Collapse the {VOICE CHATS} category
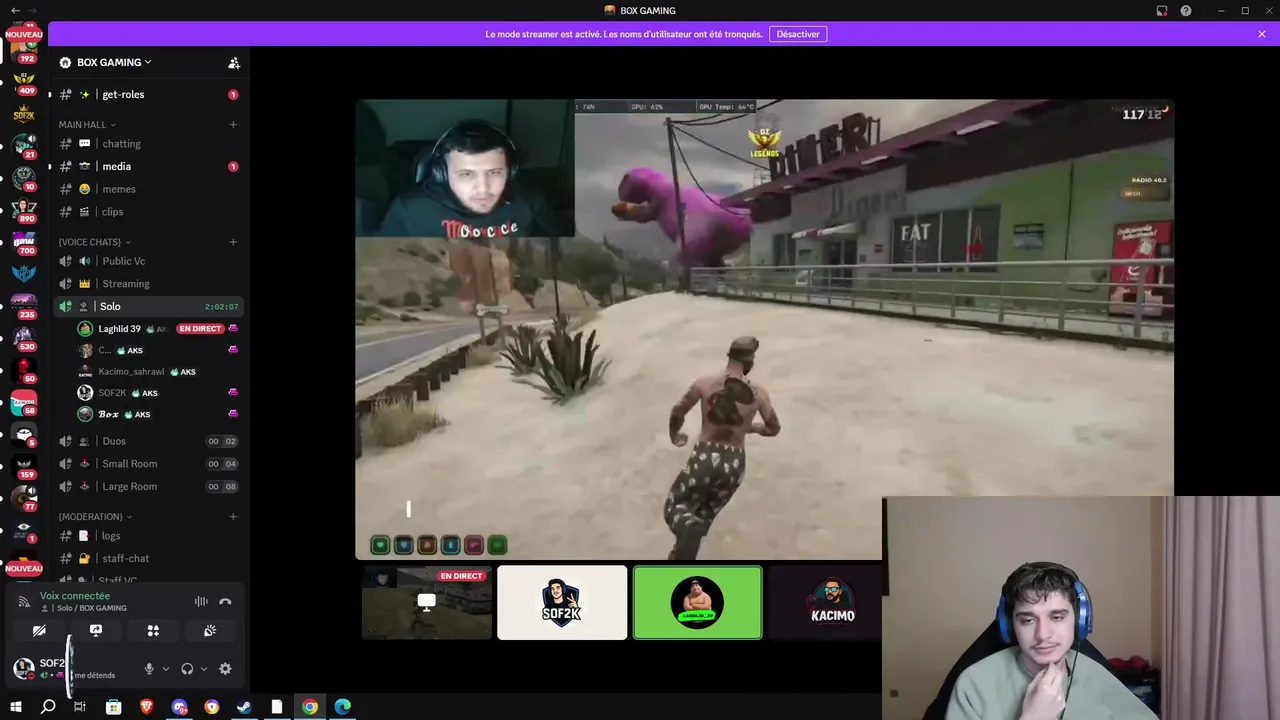The height and width of the screenshot is (720, 1280). (x=95, y=241)
